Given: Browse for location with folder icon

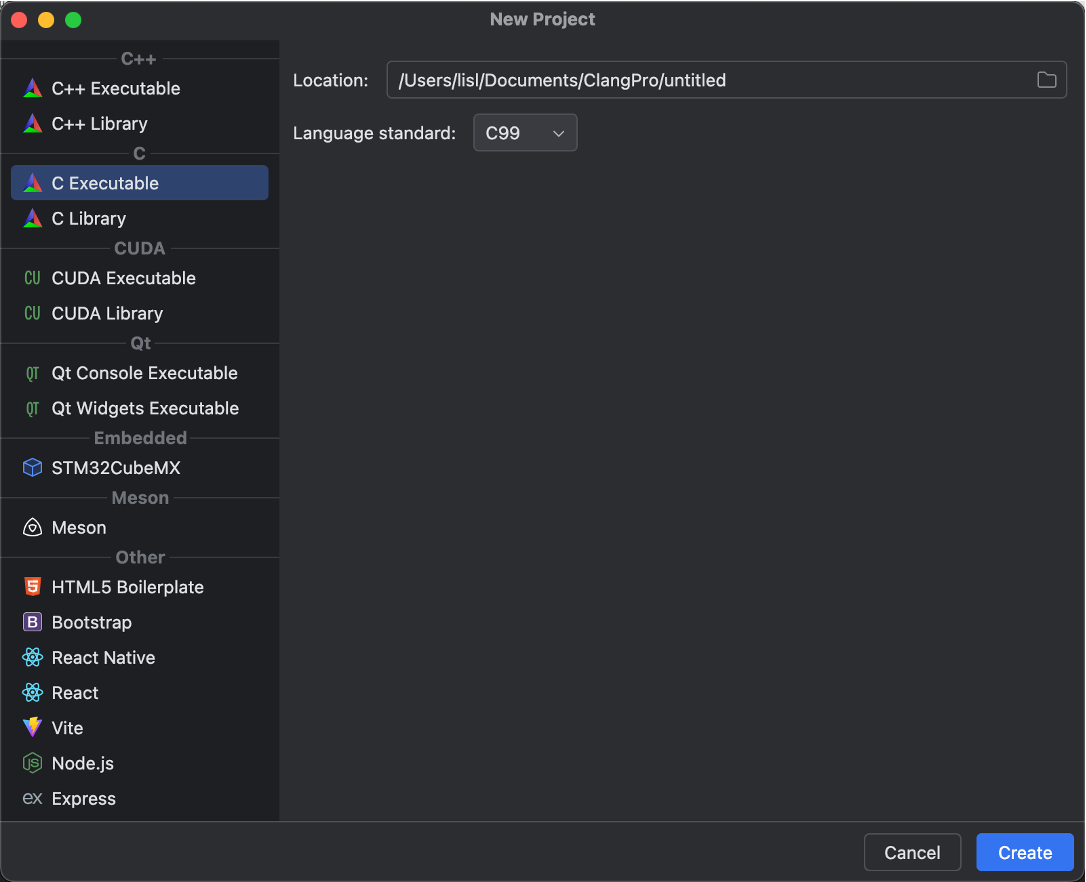Looking at the screenshot, I should (1046, 80).
